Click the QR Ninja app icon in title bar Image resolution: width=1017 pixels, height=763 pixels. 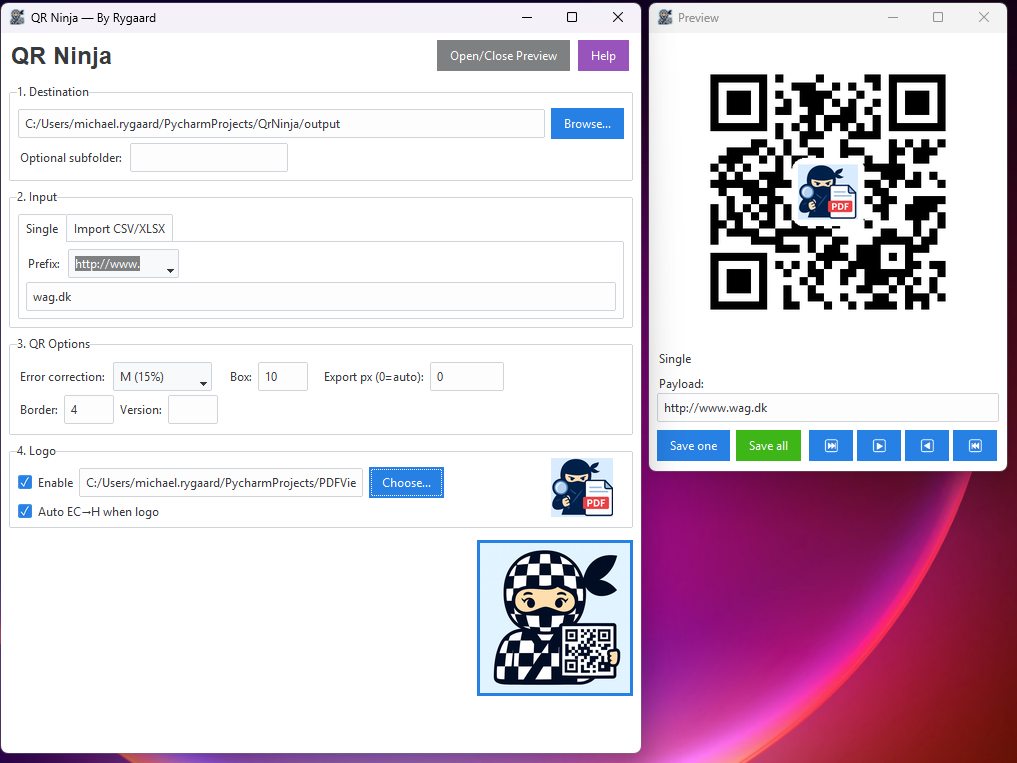point(18,17)
